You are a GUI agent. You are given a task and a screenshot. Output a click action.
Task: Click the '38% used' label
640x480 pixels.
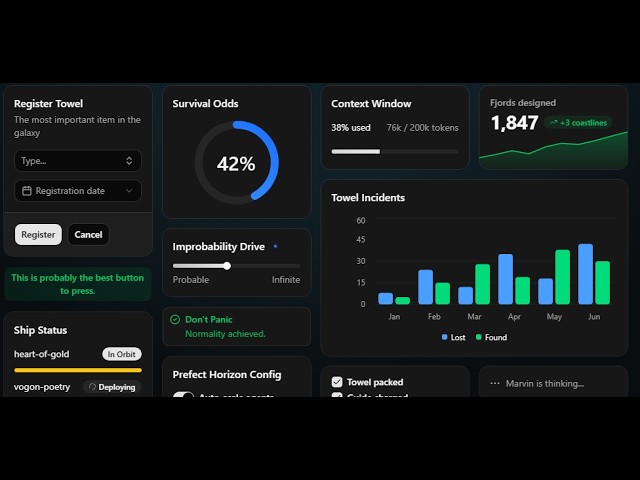click(x=351, y=128)
